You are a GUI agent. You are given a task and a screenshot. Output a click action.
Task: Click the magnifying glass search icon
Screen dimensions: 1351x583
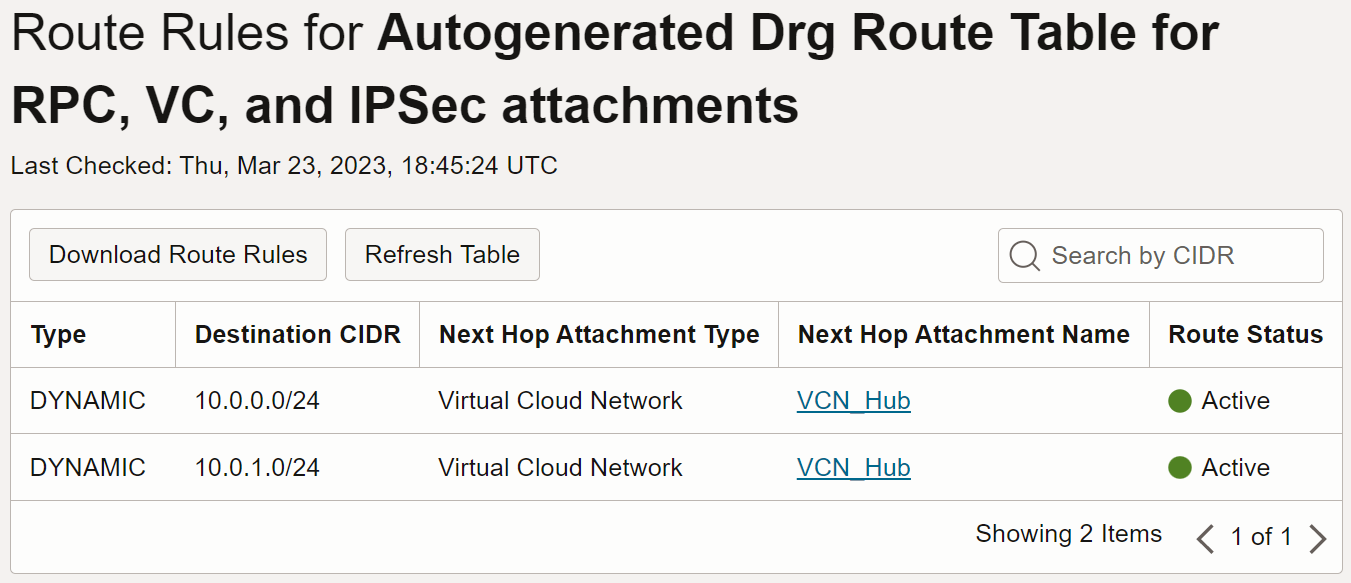tap(1024, 256)
